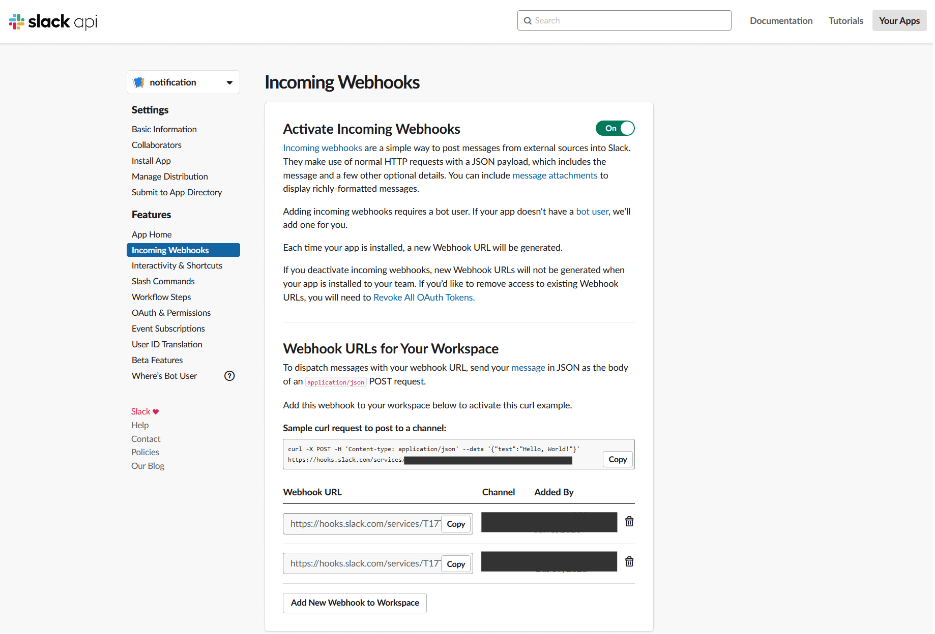Follow the Incoming webhooks link
The height and width of the screenshot is (634, 935).
[x=323, y=148]
